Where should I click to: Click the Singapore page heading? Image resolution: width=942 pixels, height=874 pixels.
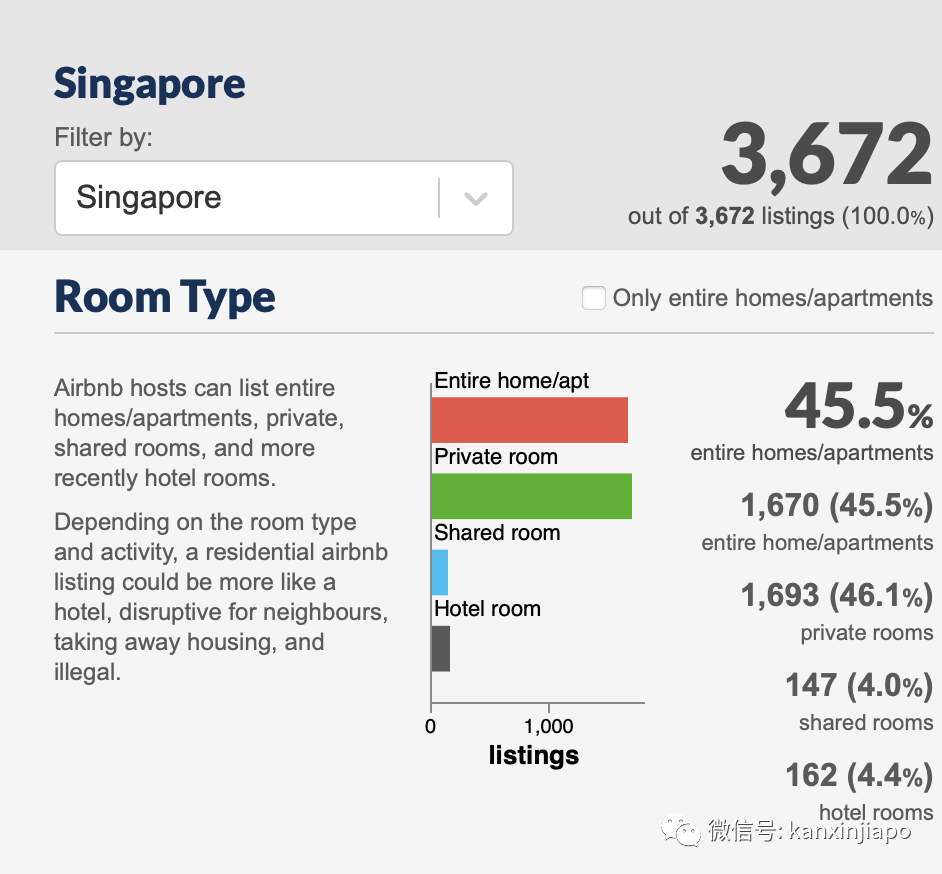pyautogui.click(x=149, y=83)
